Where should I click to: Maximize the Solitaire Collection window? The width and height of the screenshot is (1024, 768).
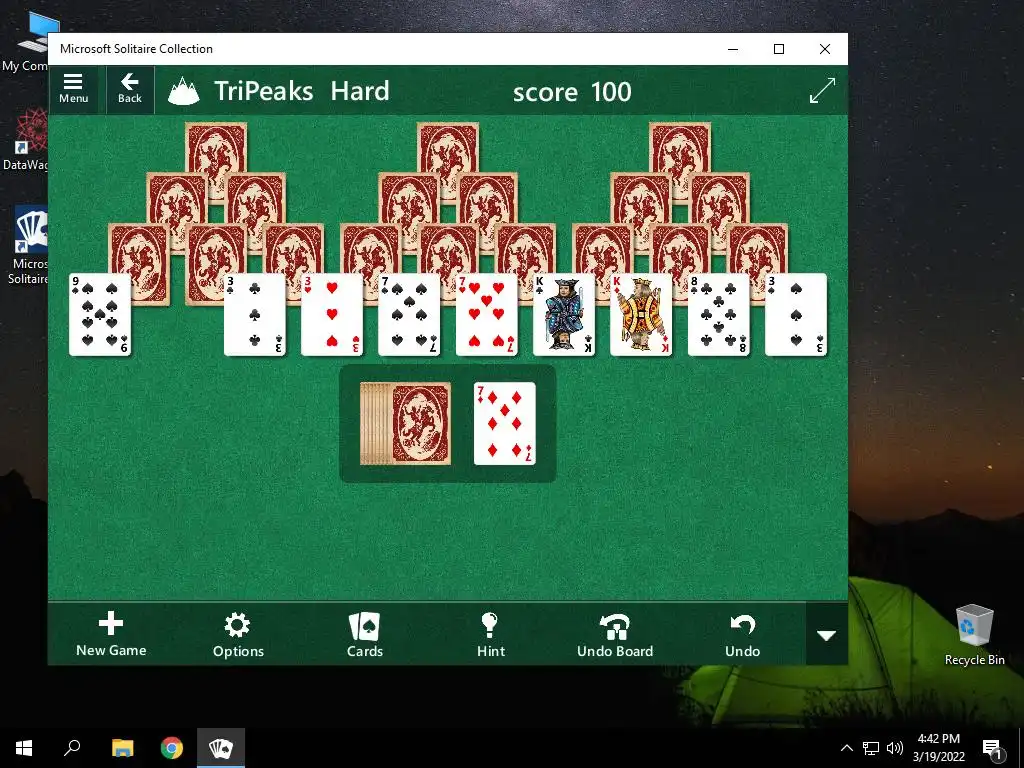coord(778,49)
